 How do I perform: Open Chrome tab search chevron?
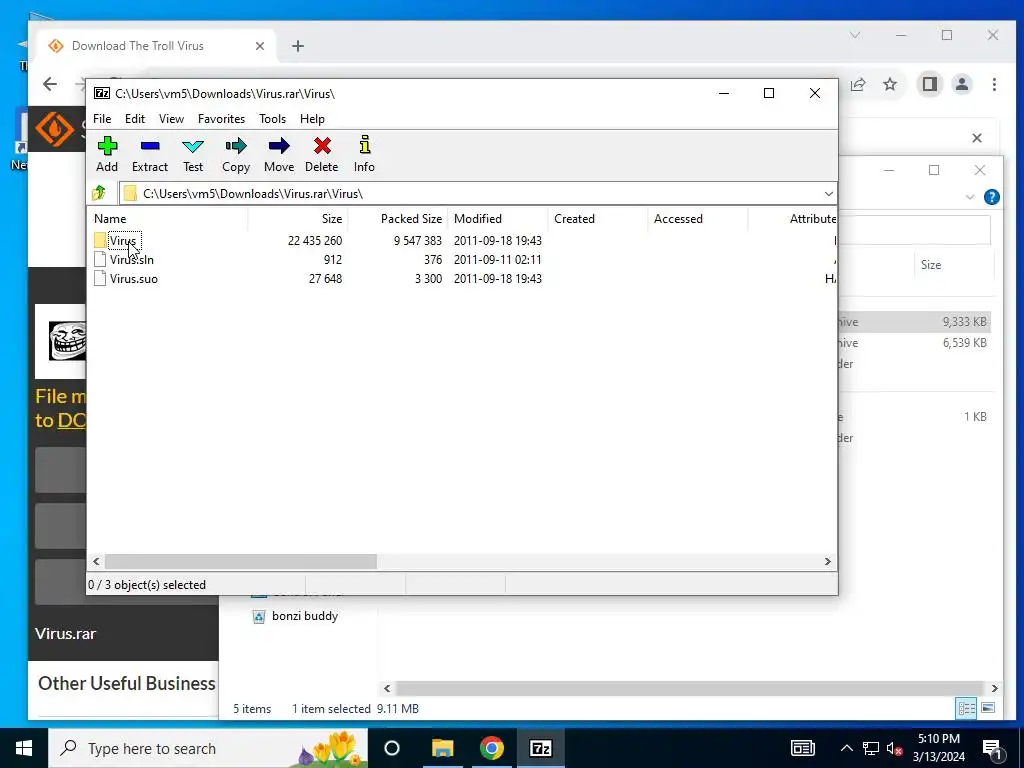pyautogui.click(x=855, y=35)
